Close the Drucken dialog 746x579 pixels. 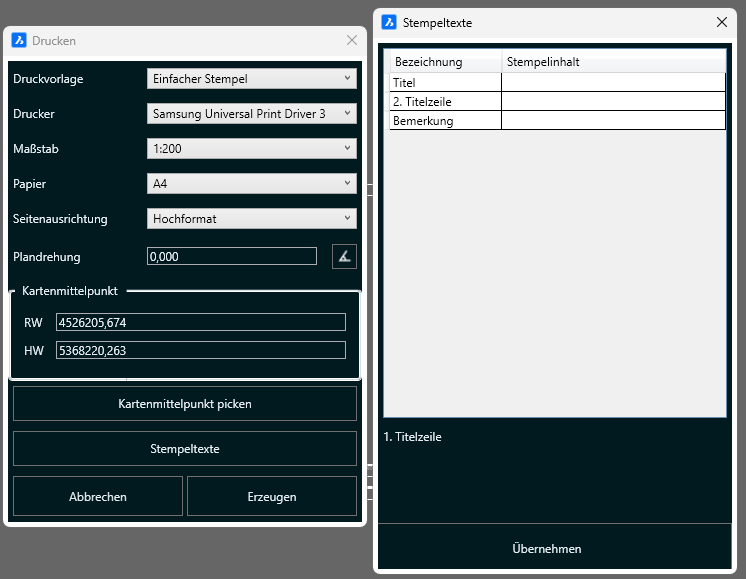pyautogui.click(x=351, y=41)
